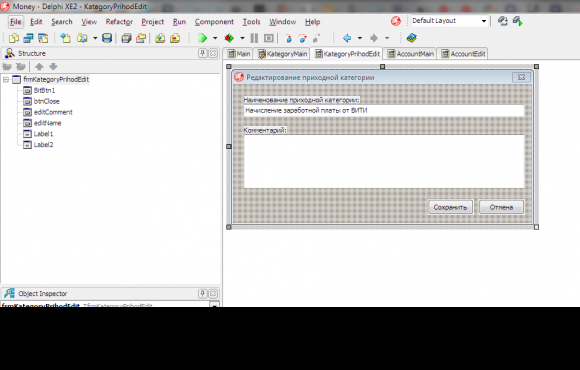Open the dropdown arrow beside Run button
The image size is (580, 370).
pyautogui.click(x=215, y=38)
